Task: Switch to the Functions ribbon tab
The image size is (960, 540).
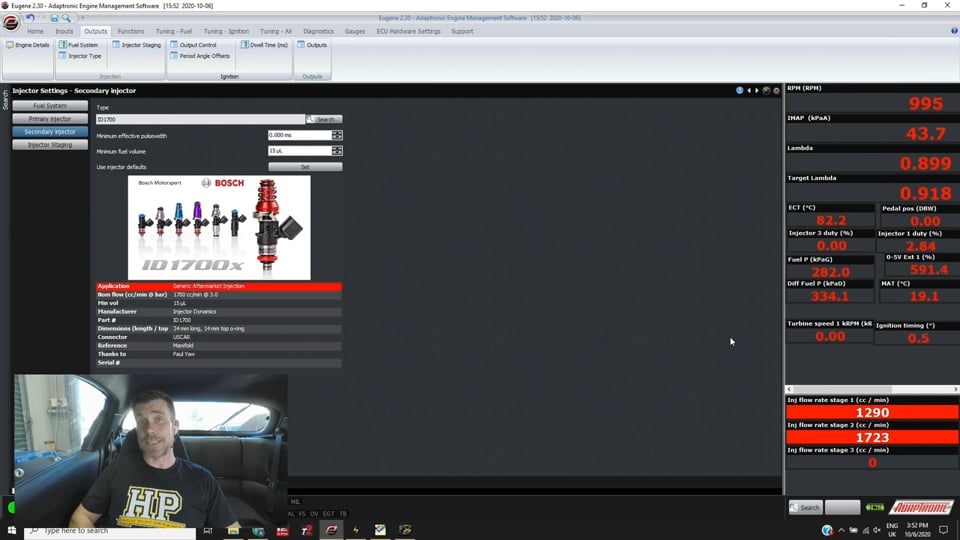Action: click(x=130, y=31)
